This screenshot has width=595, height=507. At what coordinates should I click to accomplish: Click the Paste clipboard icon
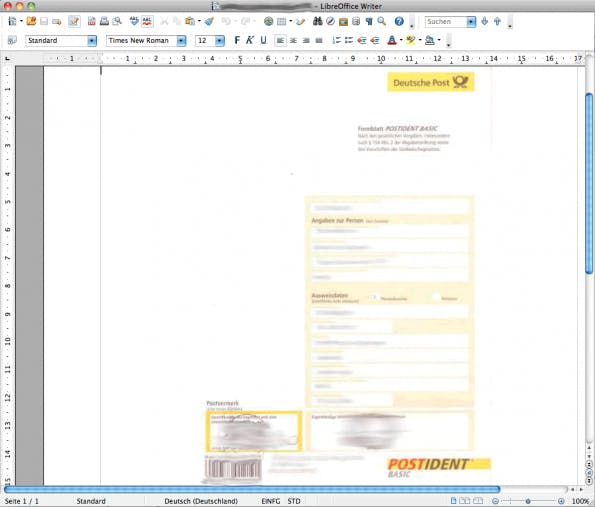coord(190,21)
